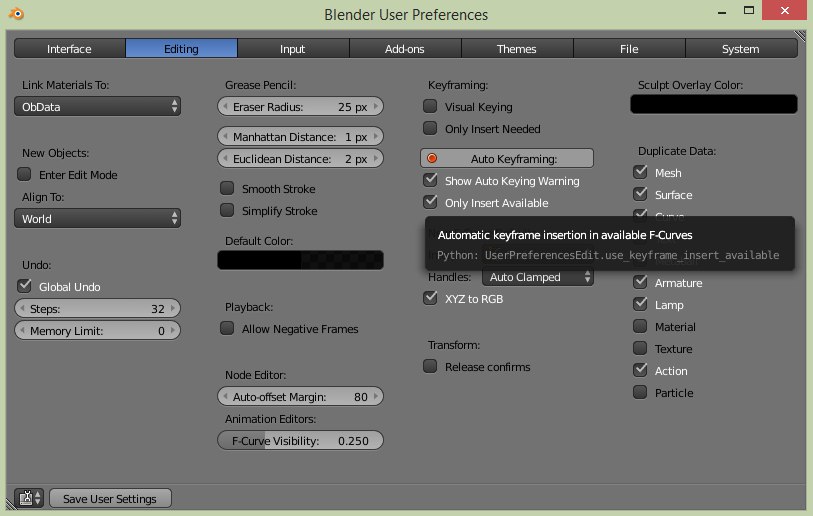Viewport: 813px width, 516px height.
Task: Toggle Allow Negative Frames checkbox
Action: pyautogui.click(x=227, y=328)
